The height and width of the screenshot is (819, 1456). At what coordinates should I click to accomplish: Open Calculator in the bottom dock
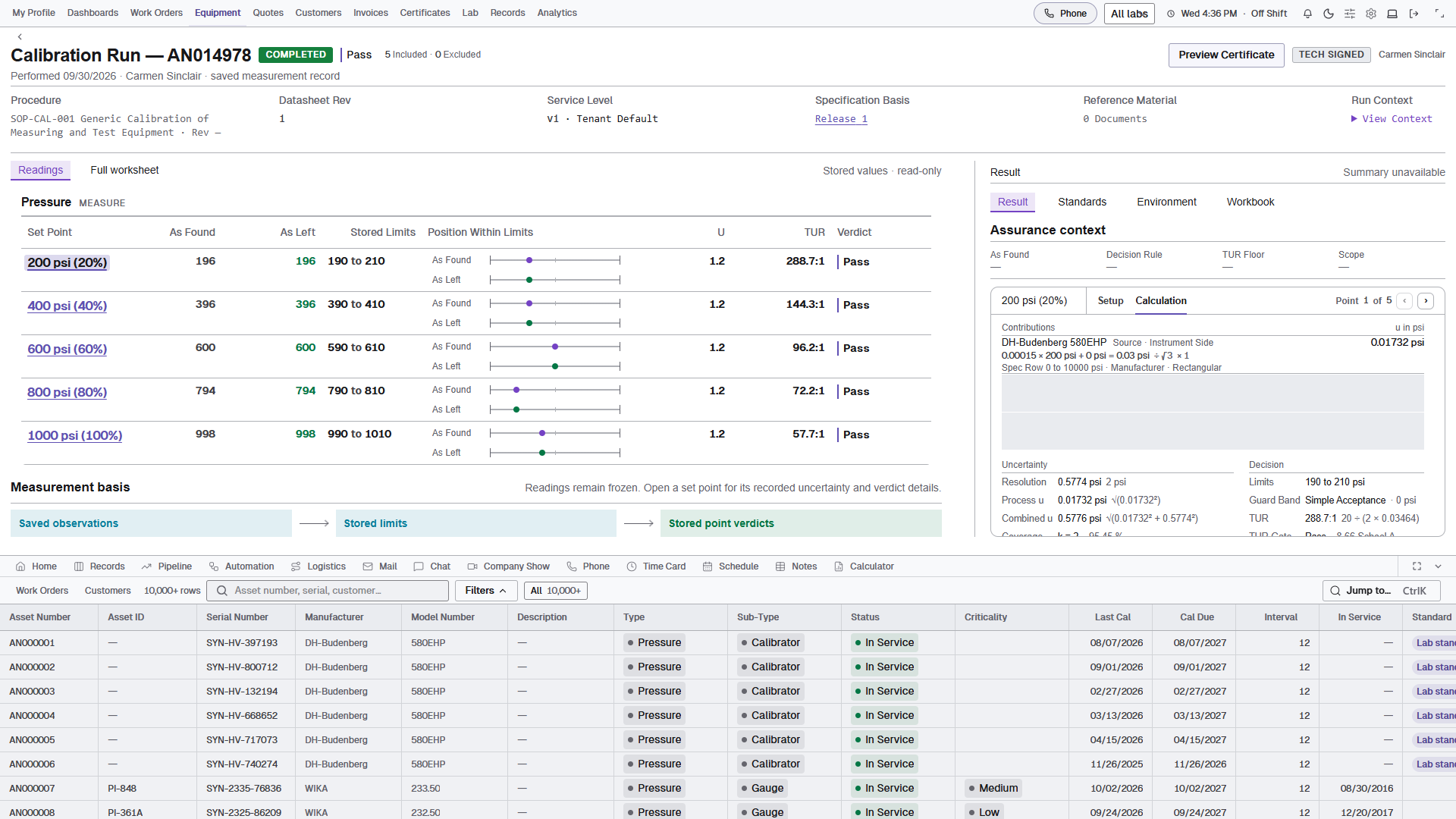[864, 566]
